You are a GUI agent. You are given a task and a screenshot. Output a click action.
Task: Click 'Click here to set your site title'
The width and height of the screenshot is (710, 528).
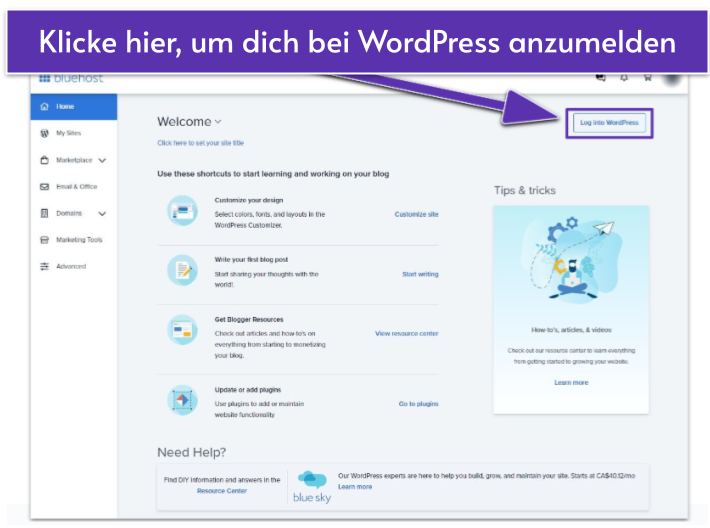pos(201,143)
